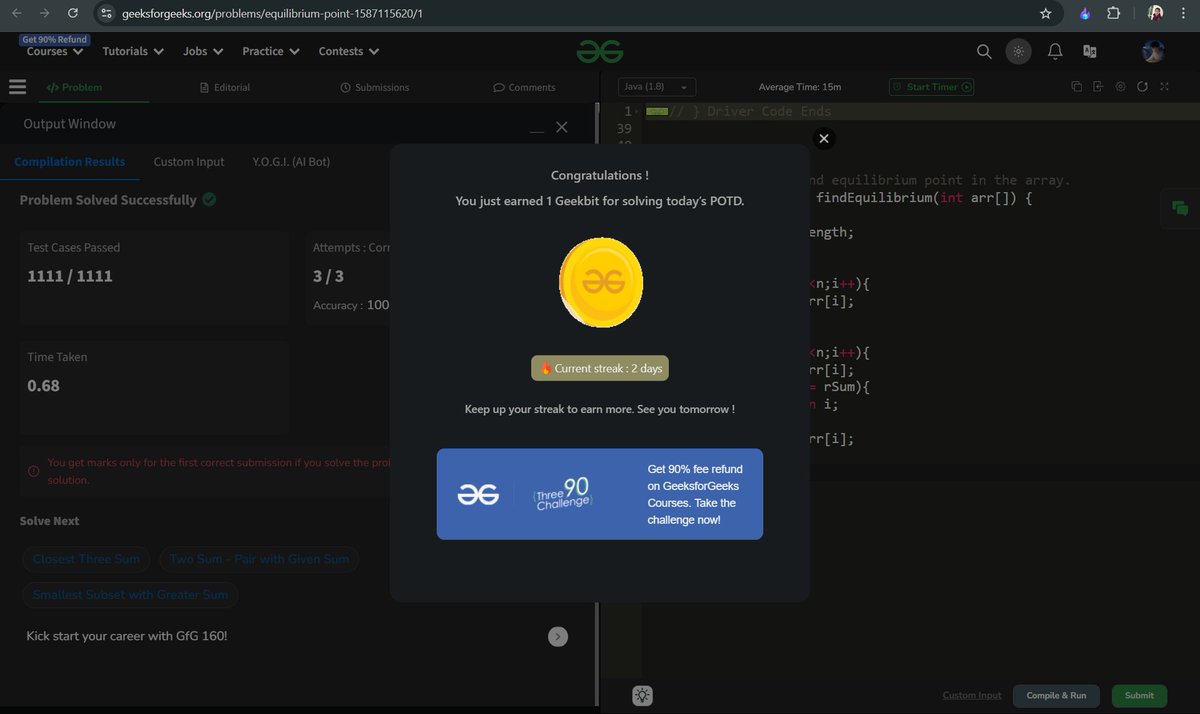Click the GeeksforGeeks logo in header
The height and width of the screenshot is (714, 1200).
[600, 51]
